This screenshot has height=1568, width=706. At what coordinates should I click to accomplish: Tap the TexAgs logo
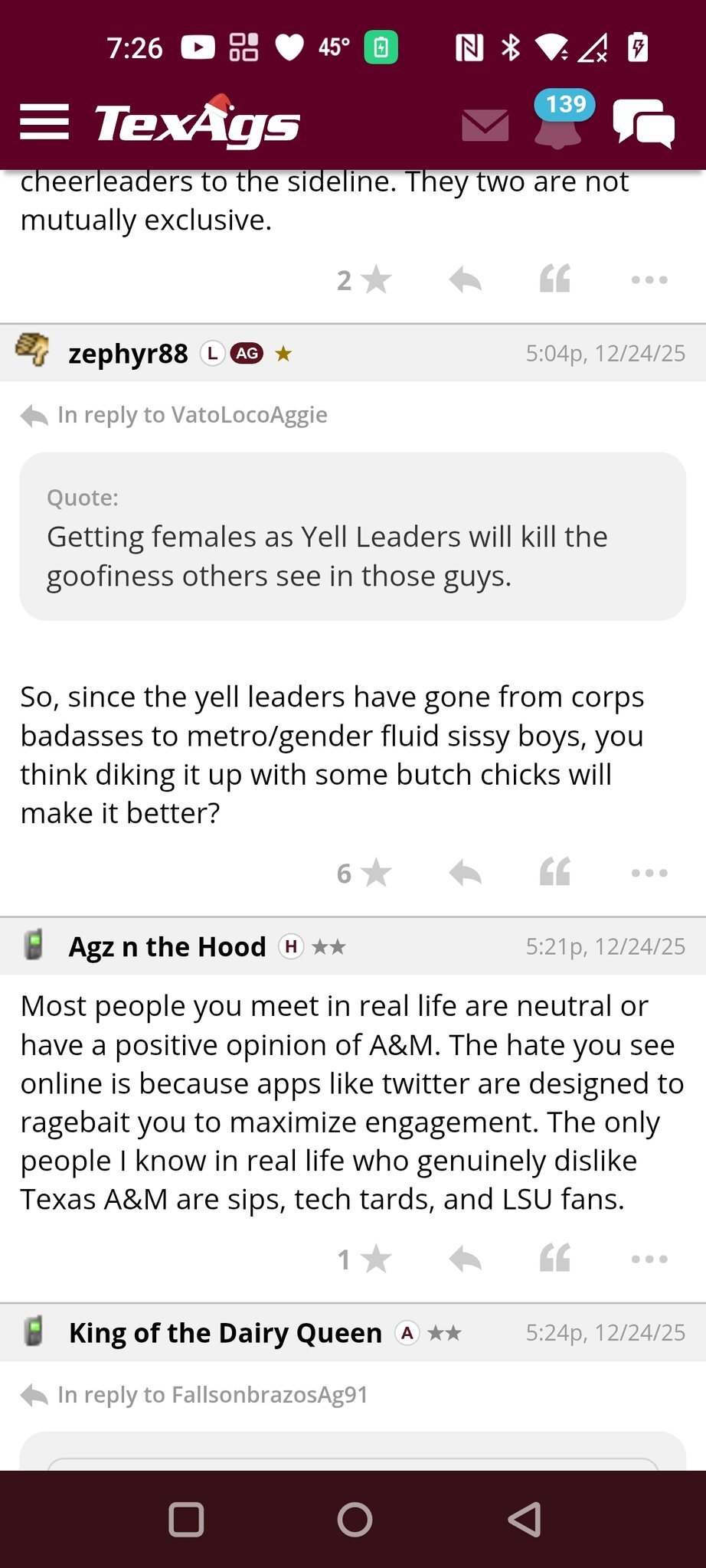coord(197,122)
